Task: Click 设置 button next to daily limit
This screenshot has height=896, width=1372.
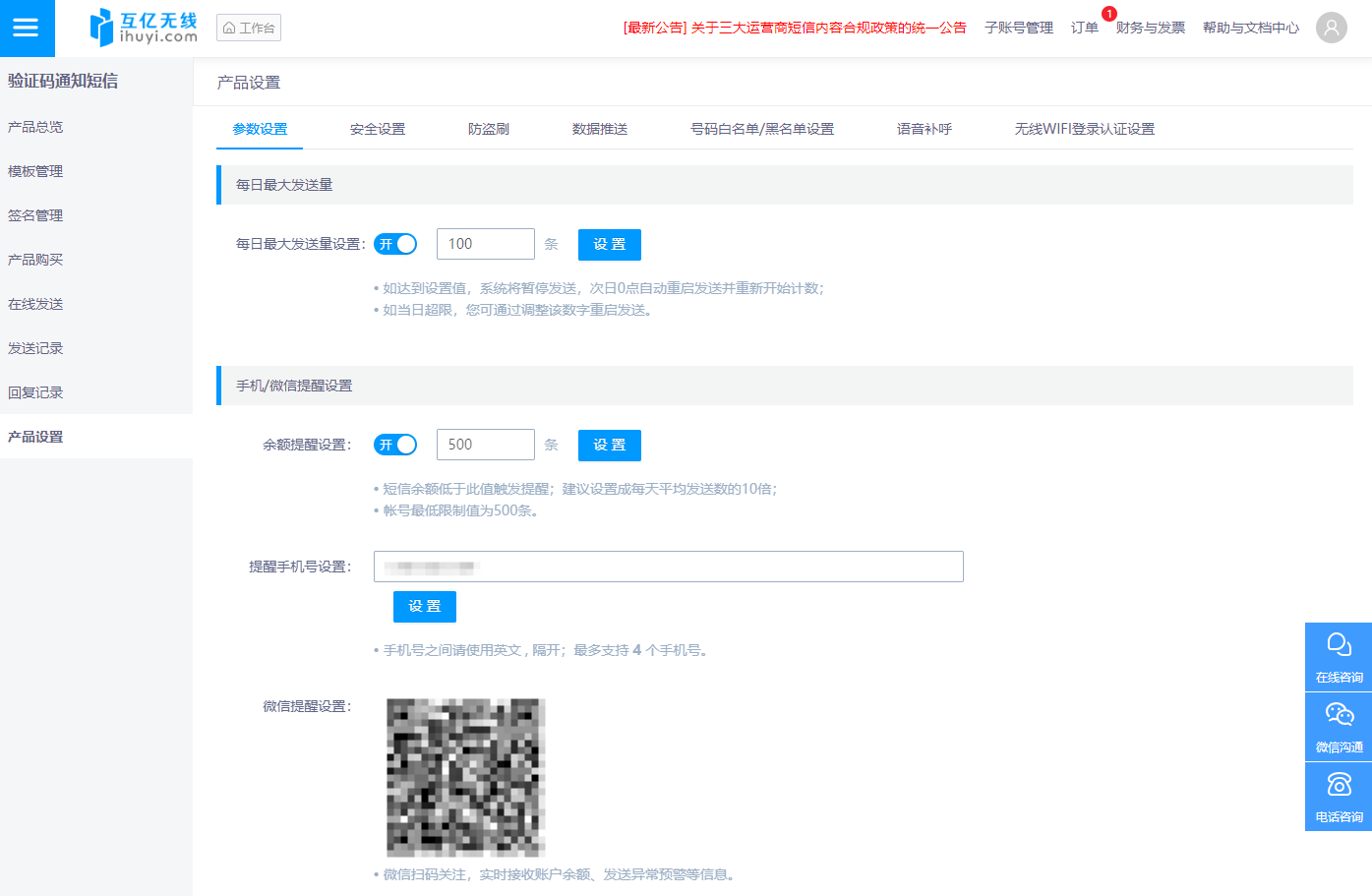Action: click(x=609, y=244)
